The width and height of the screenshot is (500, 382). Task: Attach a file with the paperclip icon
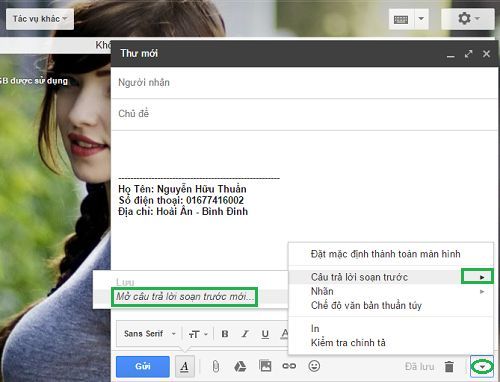216,366
